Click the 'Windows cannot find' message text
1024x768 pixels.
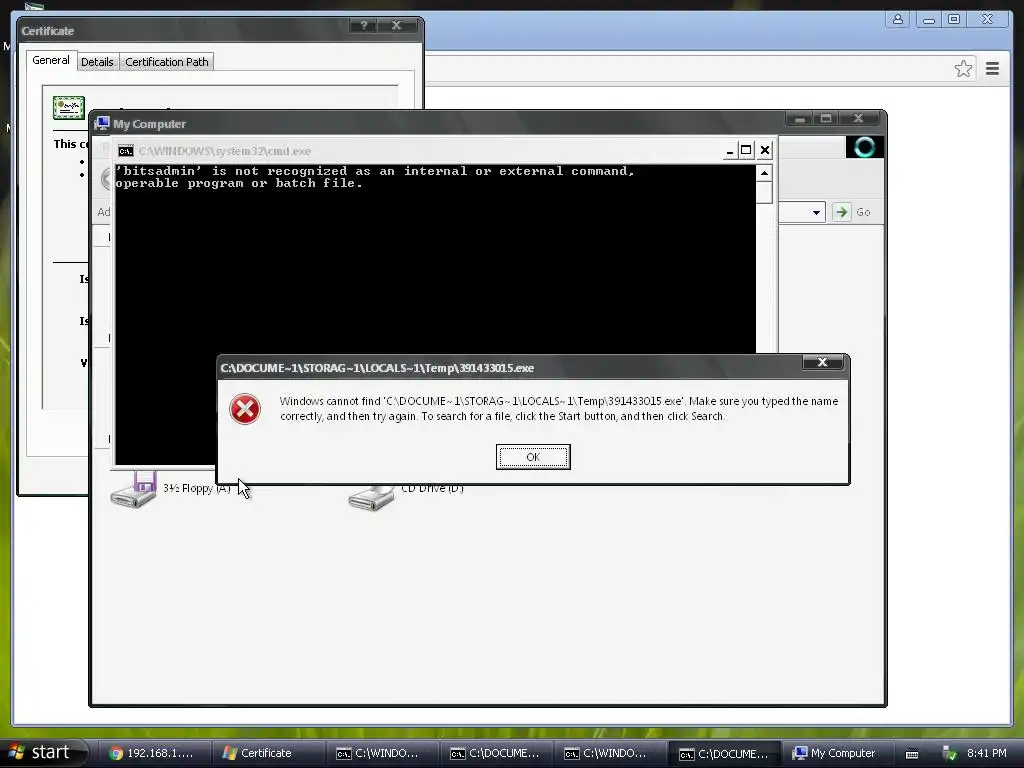[558, 409]
